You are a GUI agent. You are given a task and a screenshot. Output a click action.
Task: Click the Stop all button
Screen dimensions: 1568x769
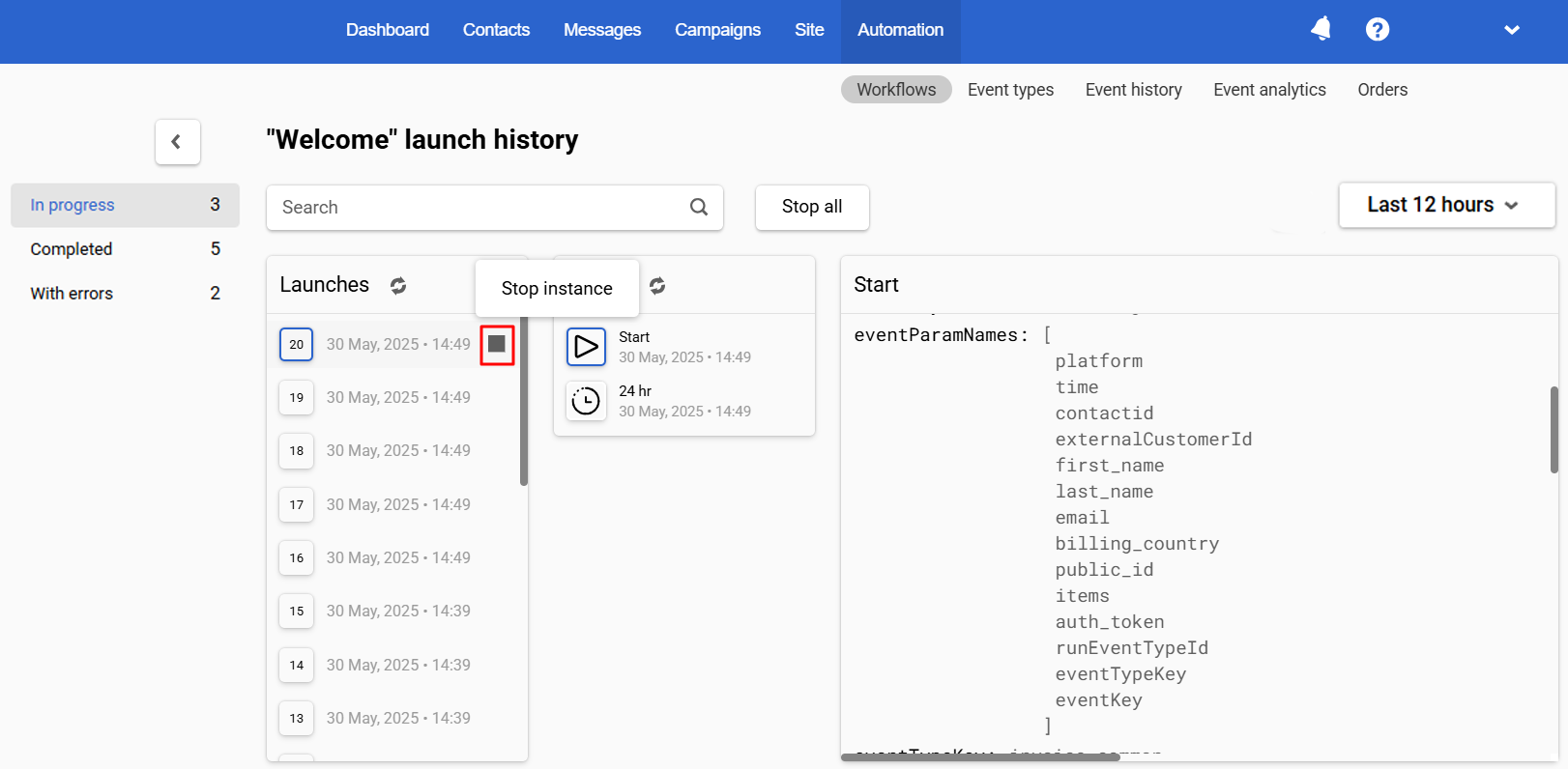point(812,207)
